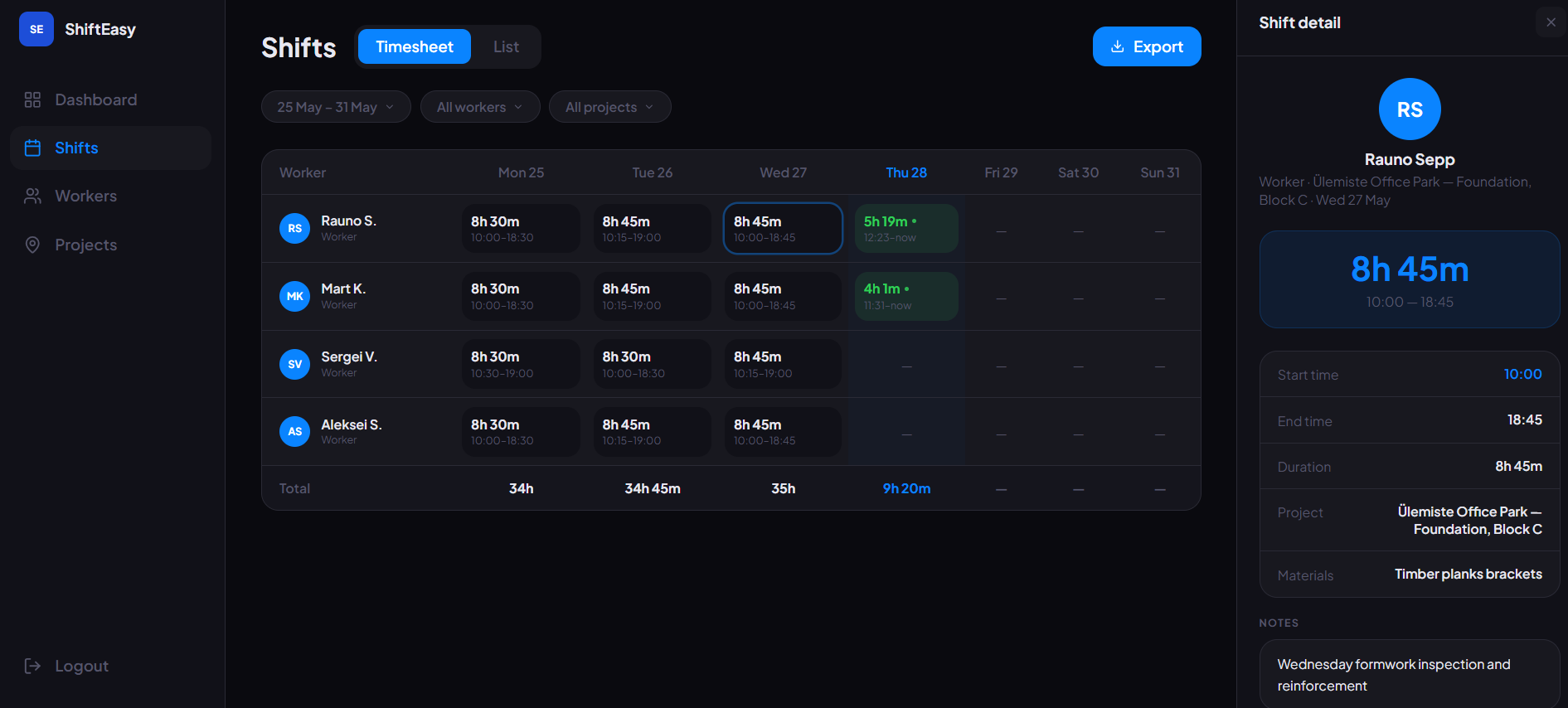
Task: Click End time value 18:45
Action: point(1524,419)
